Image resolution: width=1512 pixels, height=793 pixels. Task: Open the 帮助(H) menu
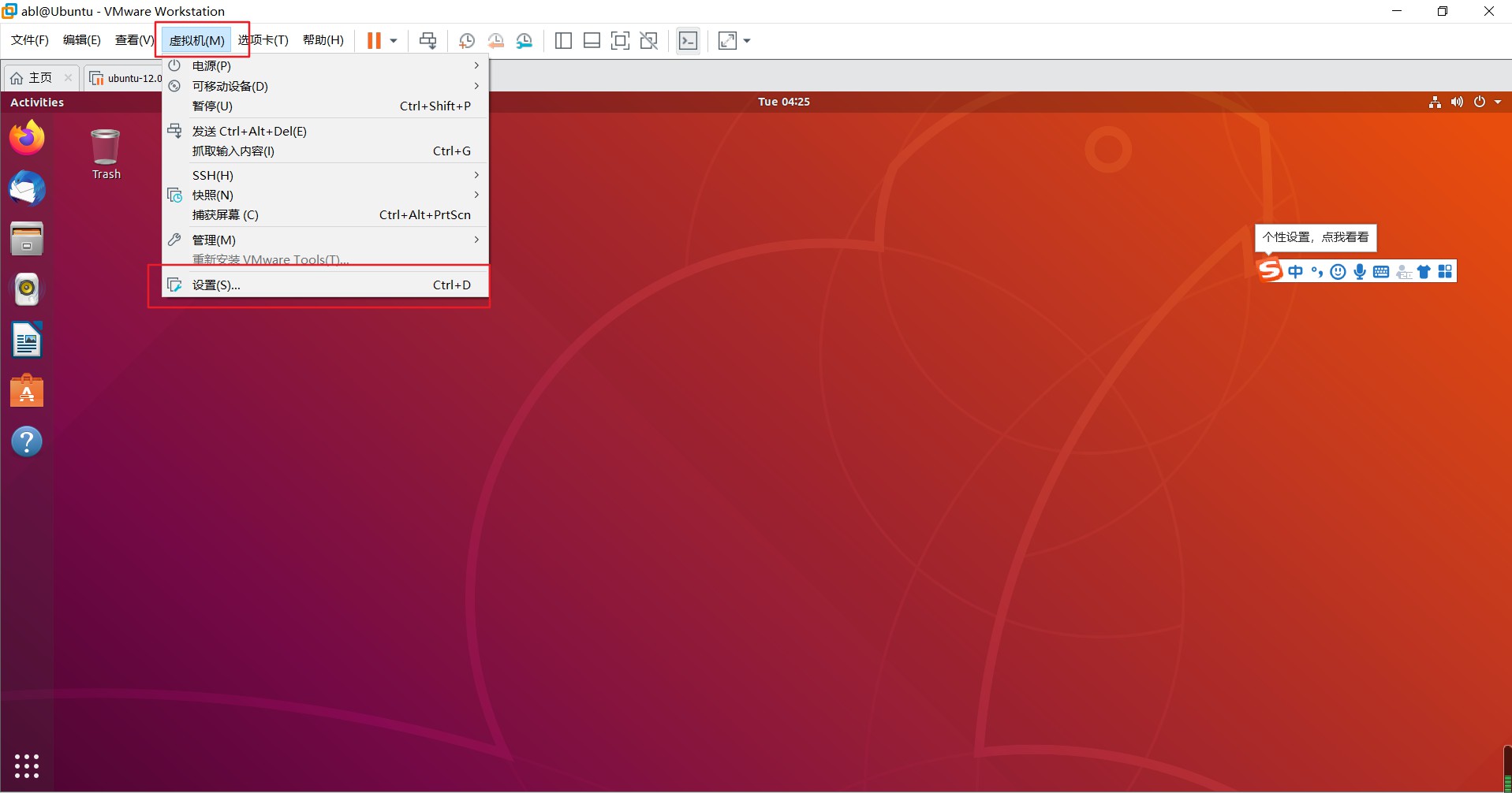pyautogui.click(x=323, y=40)
